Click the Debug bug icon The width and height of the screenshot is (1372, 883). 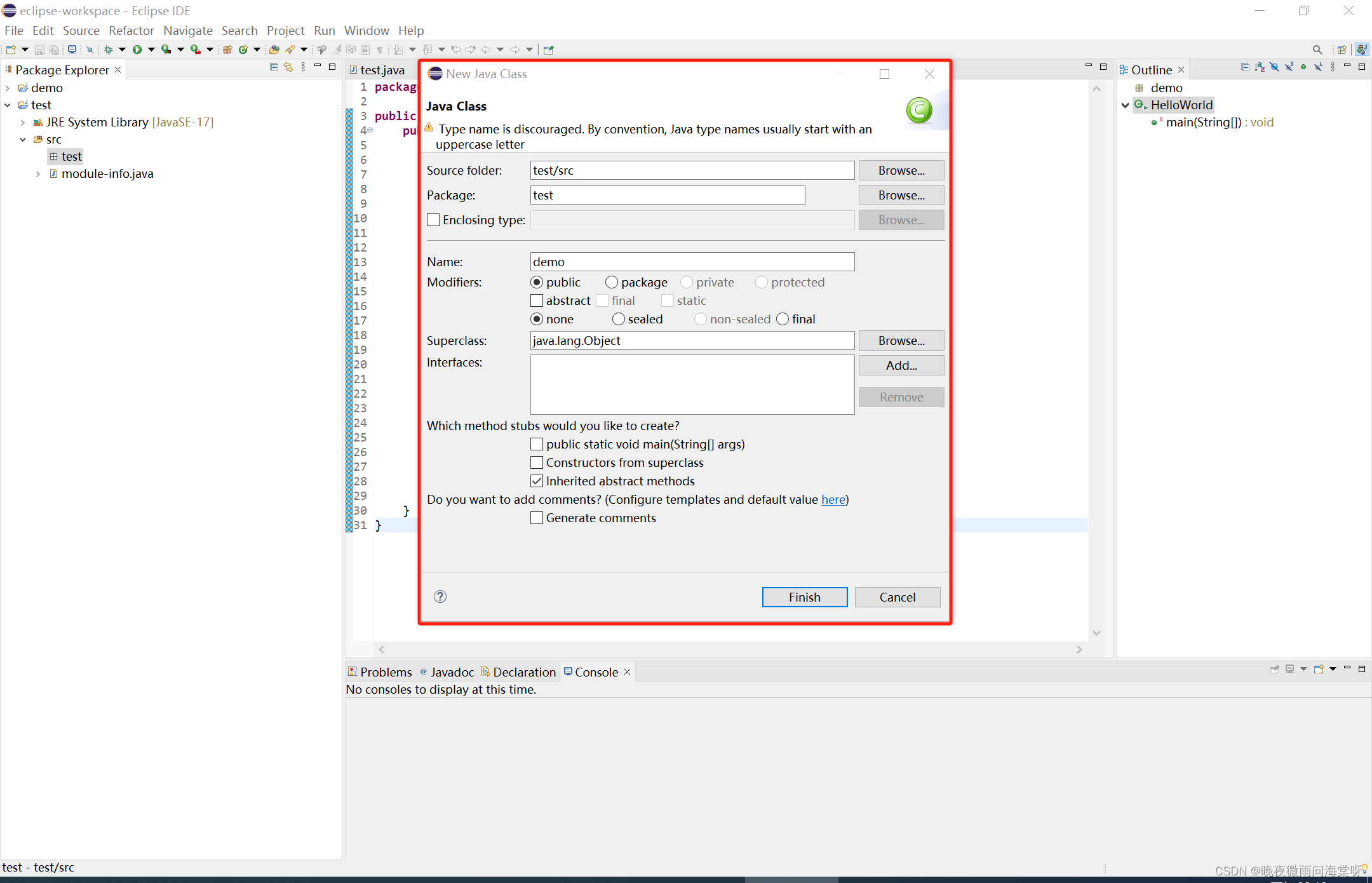click(x=109, y=50)
